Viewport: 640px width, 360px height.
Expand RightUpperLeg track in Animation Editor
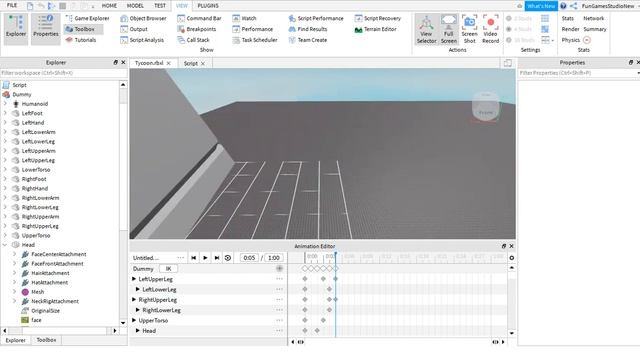click(134, 300)
